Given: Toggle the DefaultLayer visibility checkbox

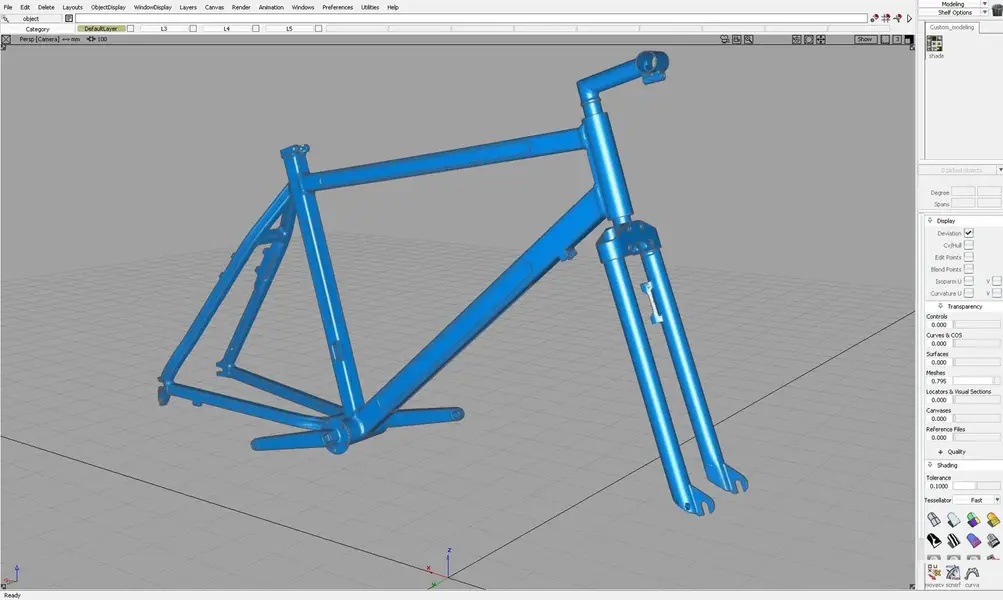Looking at the screenshot, I should (x=130, y=29).
